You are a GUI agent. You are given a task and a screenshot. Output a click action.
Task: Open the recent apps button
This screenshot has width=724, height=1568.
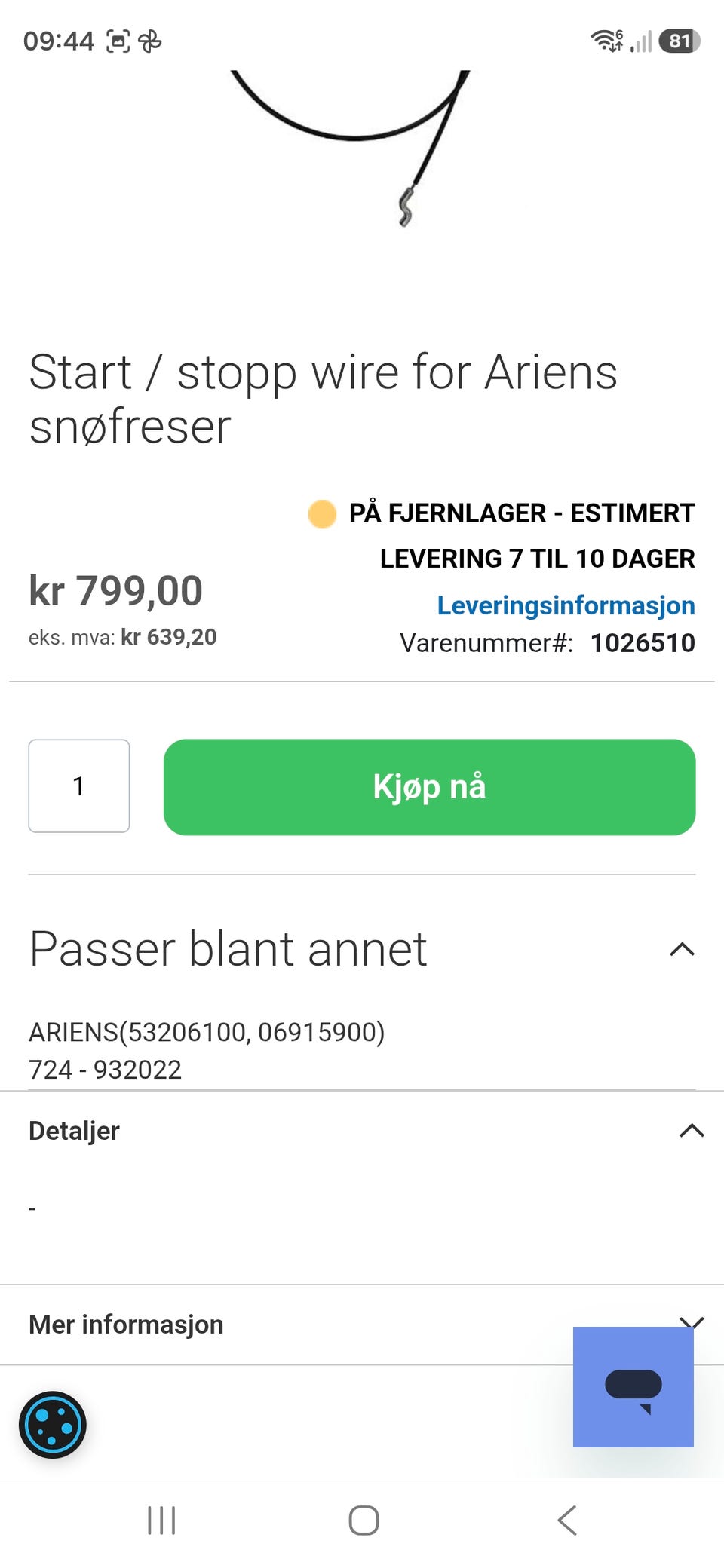point(161,1520)
